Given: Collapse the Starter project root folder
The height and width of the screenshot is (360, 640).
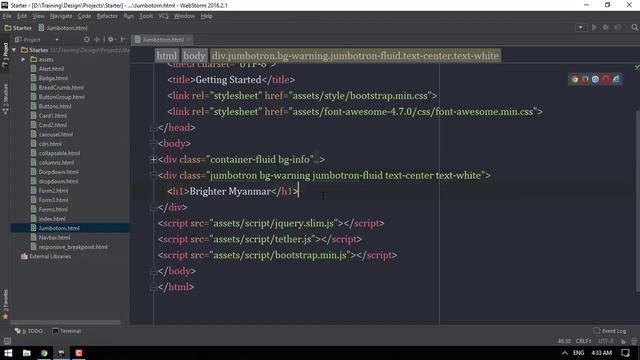Looking at the screenshot, I should coord(15,50).
